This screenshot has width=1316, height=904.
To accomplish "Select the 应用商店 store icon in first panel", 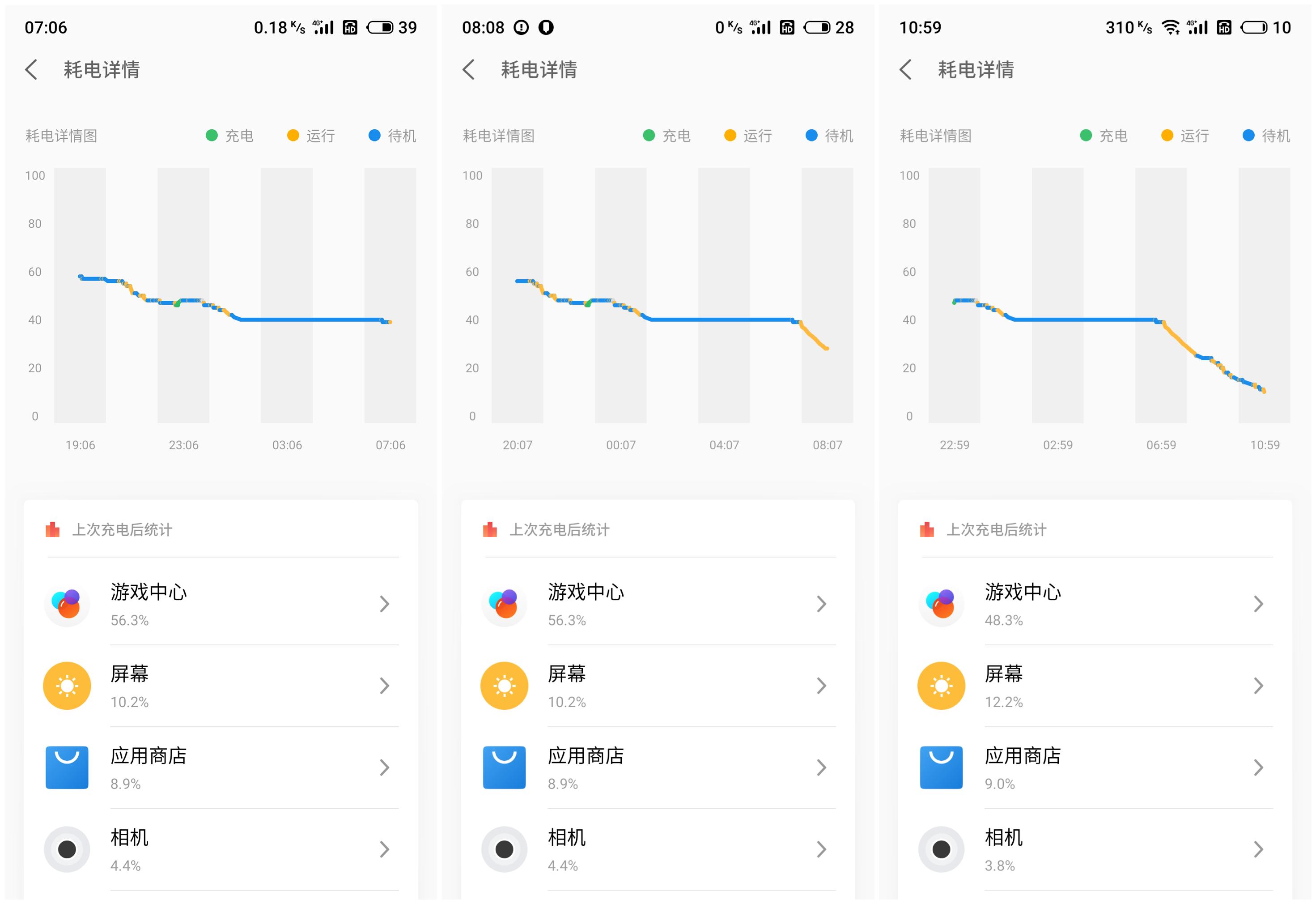I will tap(66, 768).
